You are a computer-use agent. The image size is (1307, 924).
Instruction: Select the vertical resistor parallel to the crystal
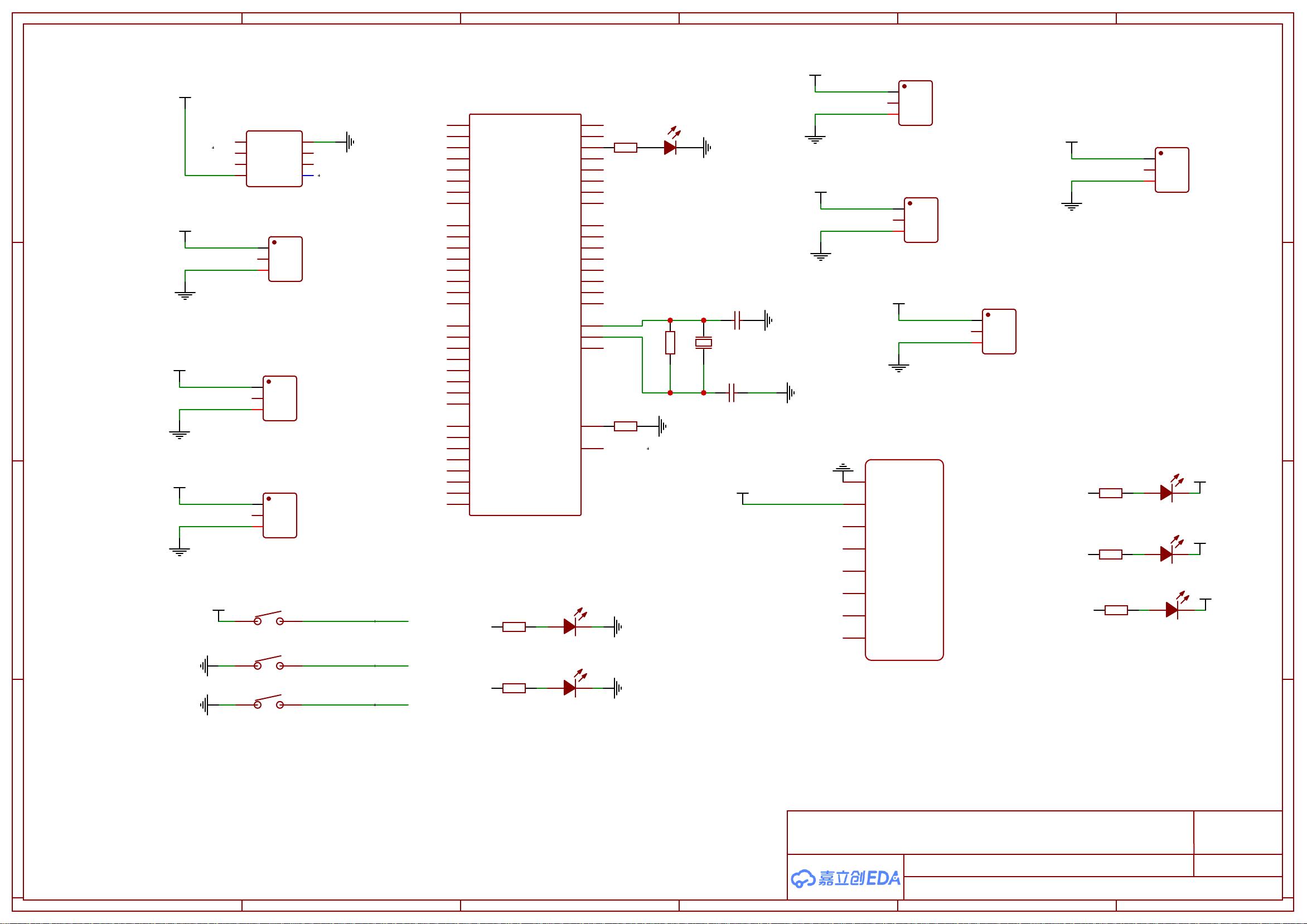(670, 343)
